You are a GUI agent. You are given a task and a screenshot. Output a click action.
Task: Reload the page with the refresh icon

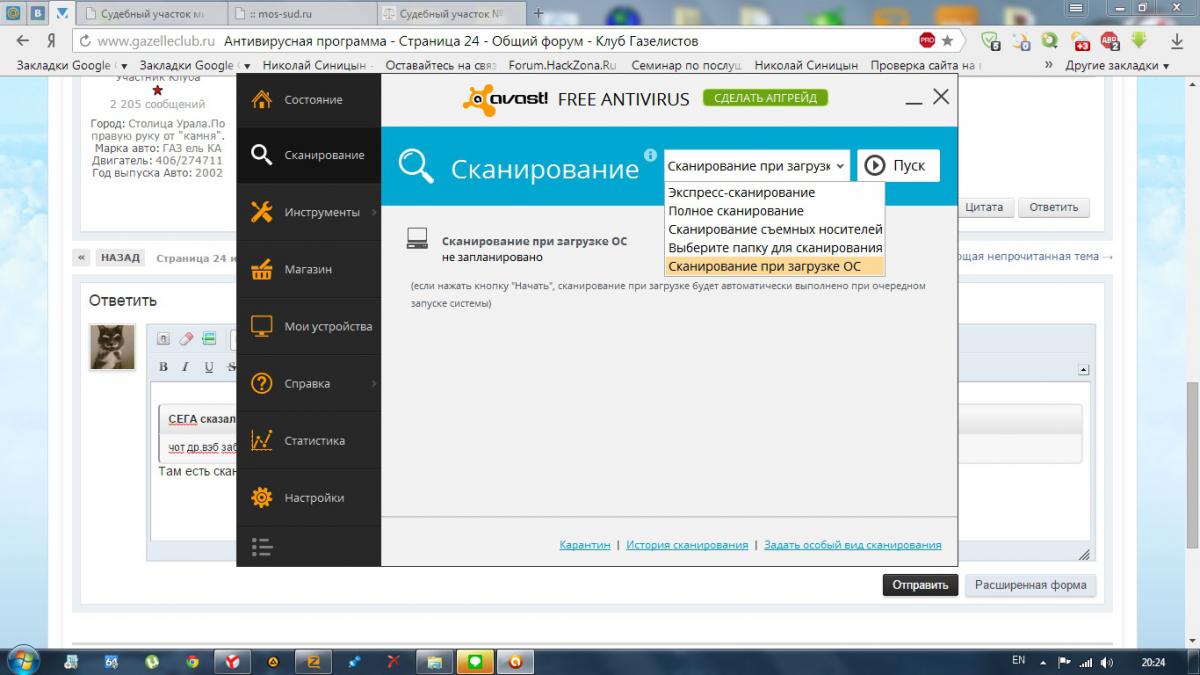[x=85, y=41]
